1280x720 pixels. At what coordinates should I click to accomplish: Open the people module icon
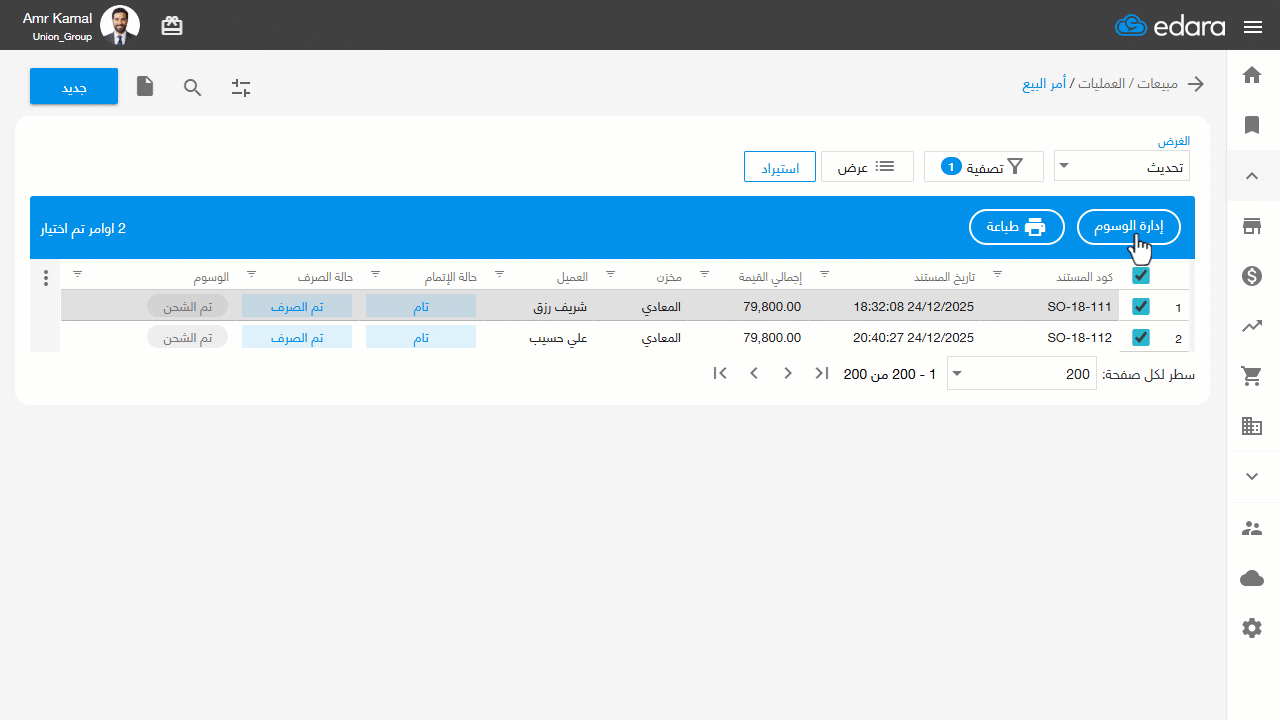pos(1252,528)
